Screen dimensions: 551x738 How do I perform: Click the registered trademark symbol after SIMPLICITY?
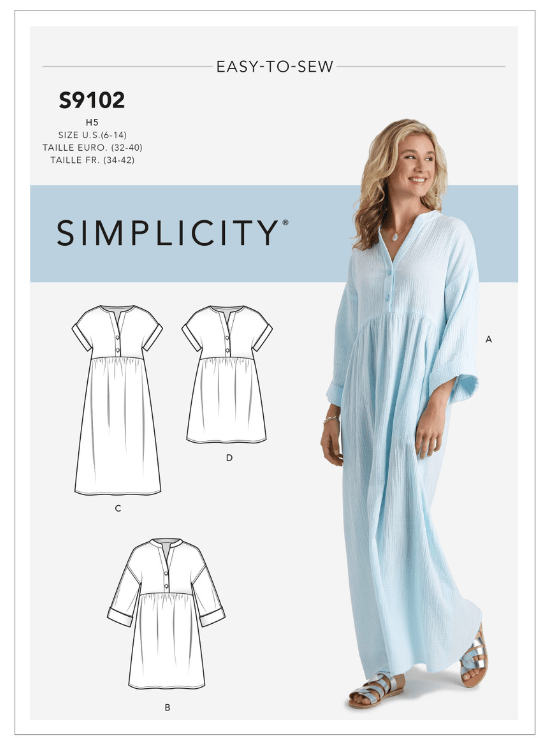click(285, 222)
